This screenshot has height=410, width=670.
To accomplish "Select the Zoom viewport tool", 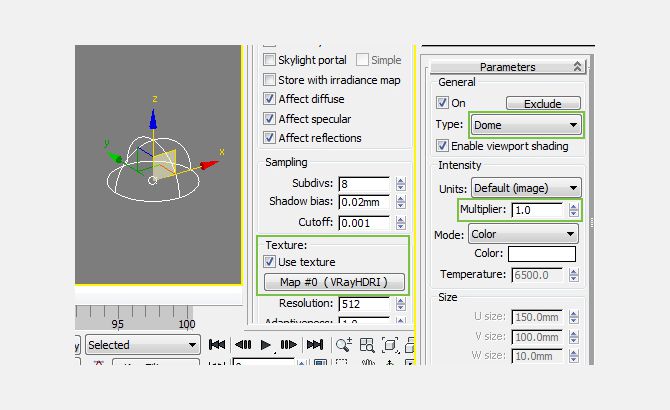I will coord(344,345).
